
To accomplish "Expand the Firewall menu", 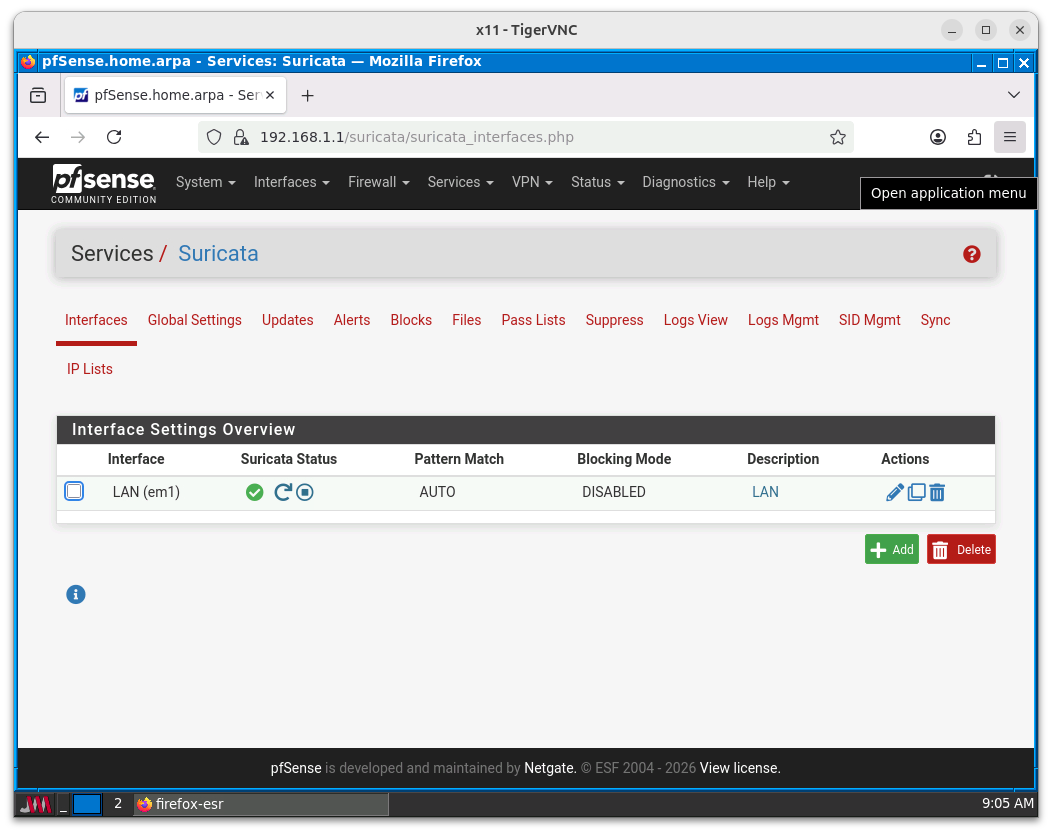I will pos(378,183).
